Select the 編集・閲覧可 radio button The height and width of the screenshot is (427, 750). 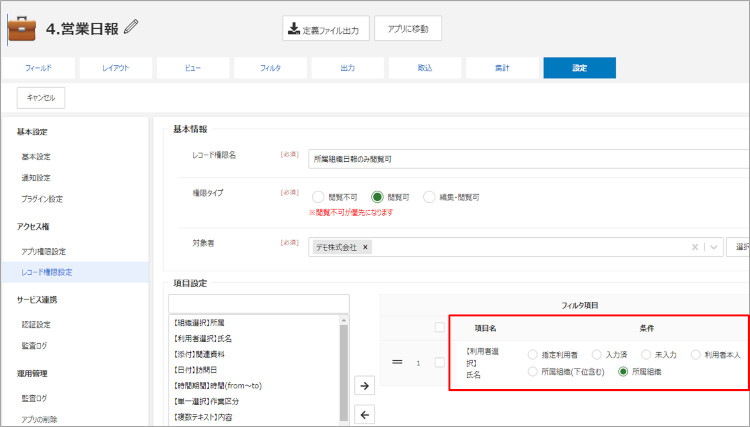(429, 197)
